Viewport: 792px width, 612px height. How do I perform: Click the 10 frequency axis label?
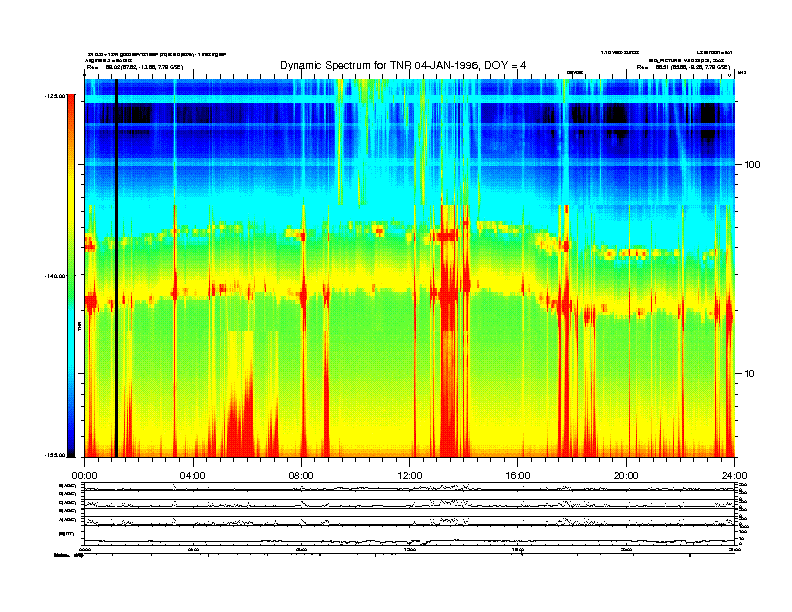[x=750, y=374]
